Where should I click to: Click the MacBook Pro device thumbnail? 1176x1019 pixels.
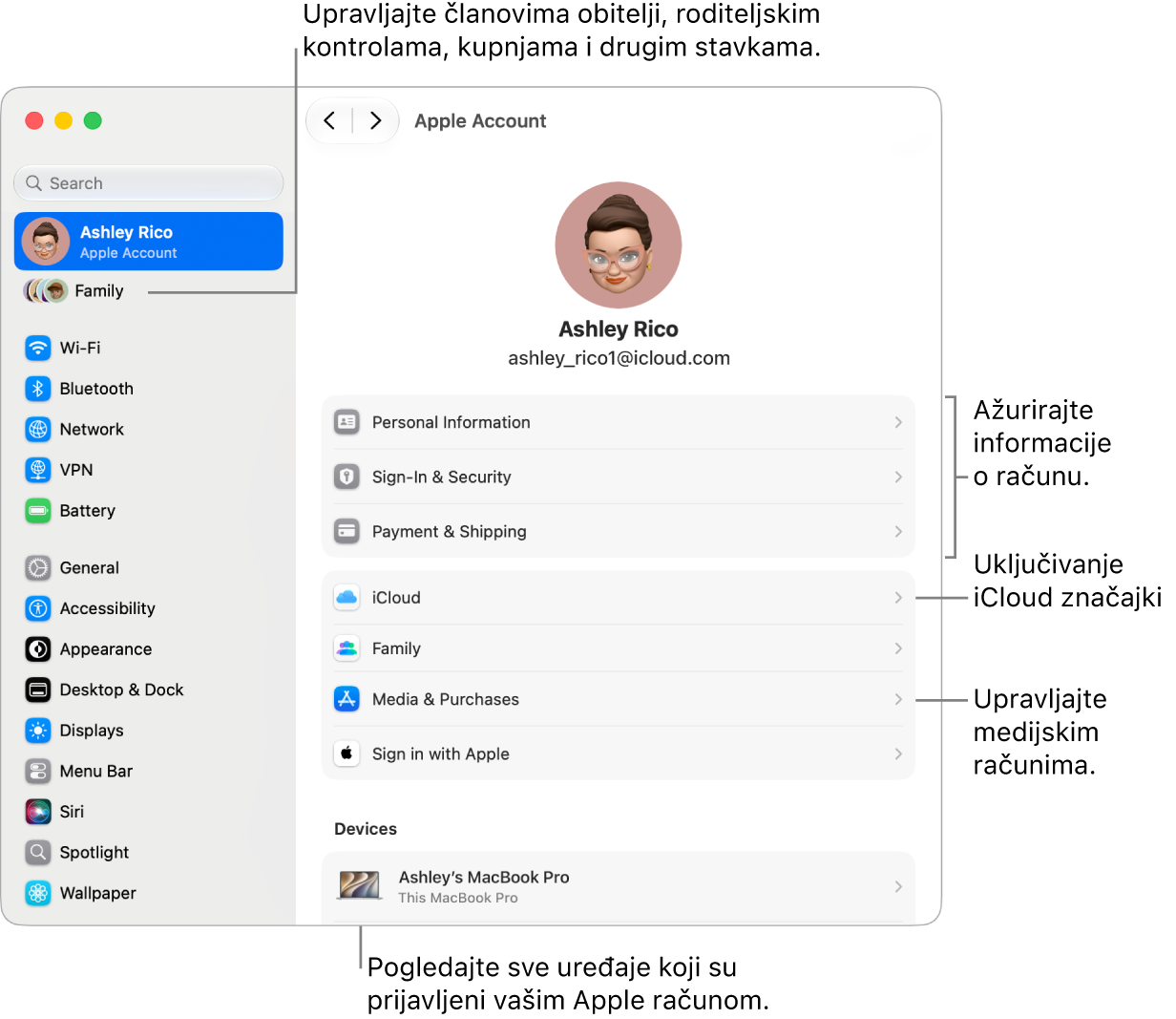coord(360,885)
